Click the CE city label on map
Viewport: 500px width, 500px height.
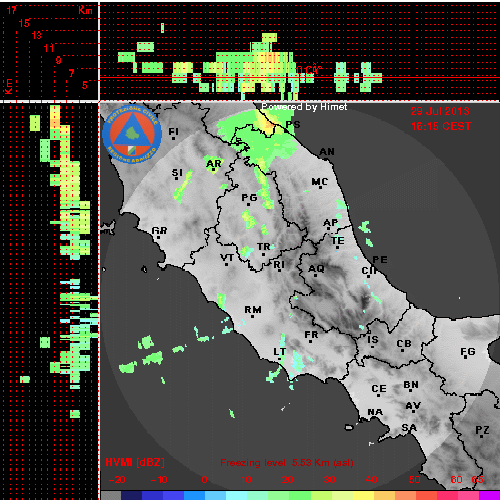click(379, 389)
